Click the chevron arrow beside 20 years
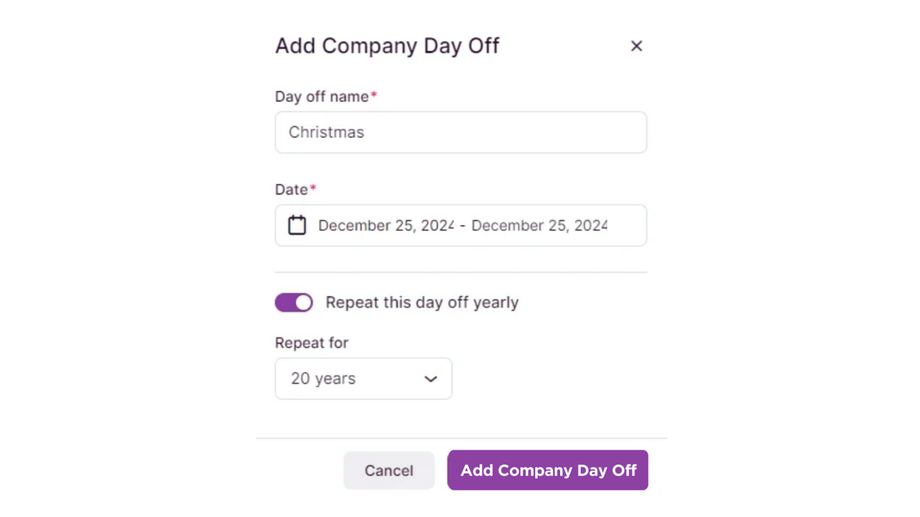The height and width of the screenshot is (517, 920). [x=431, y=379]
